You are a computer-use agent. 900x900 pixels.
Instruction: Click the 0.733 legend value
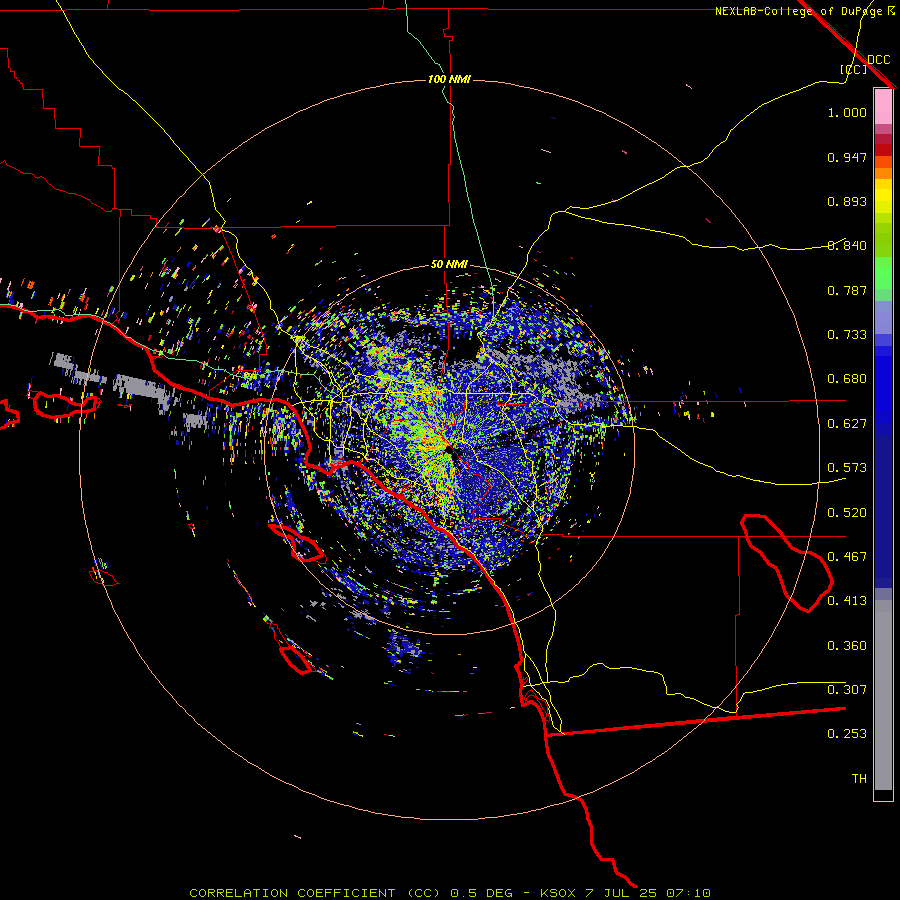(847, 335)
